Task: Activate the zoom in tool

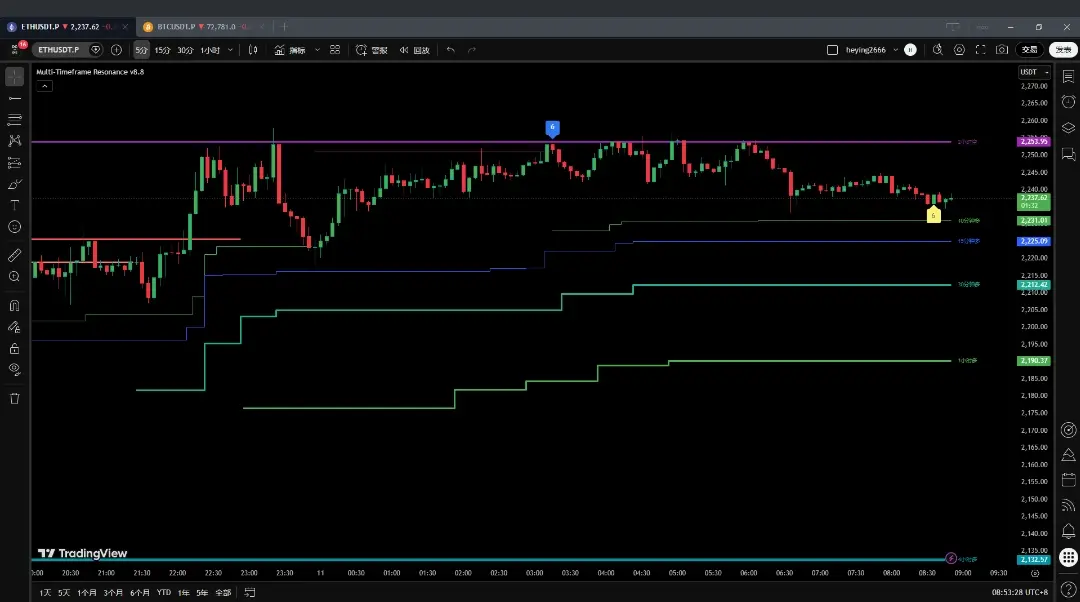Action: pyautogui.click(x=14, y=276)
